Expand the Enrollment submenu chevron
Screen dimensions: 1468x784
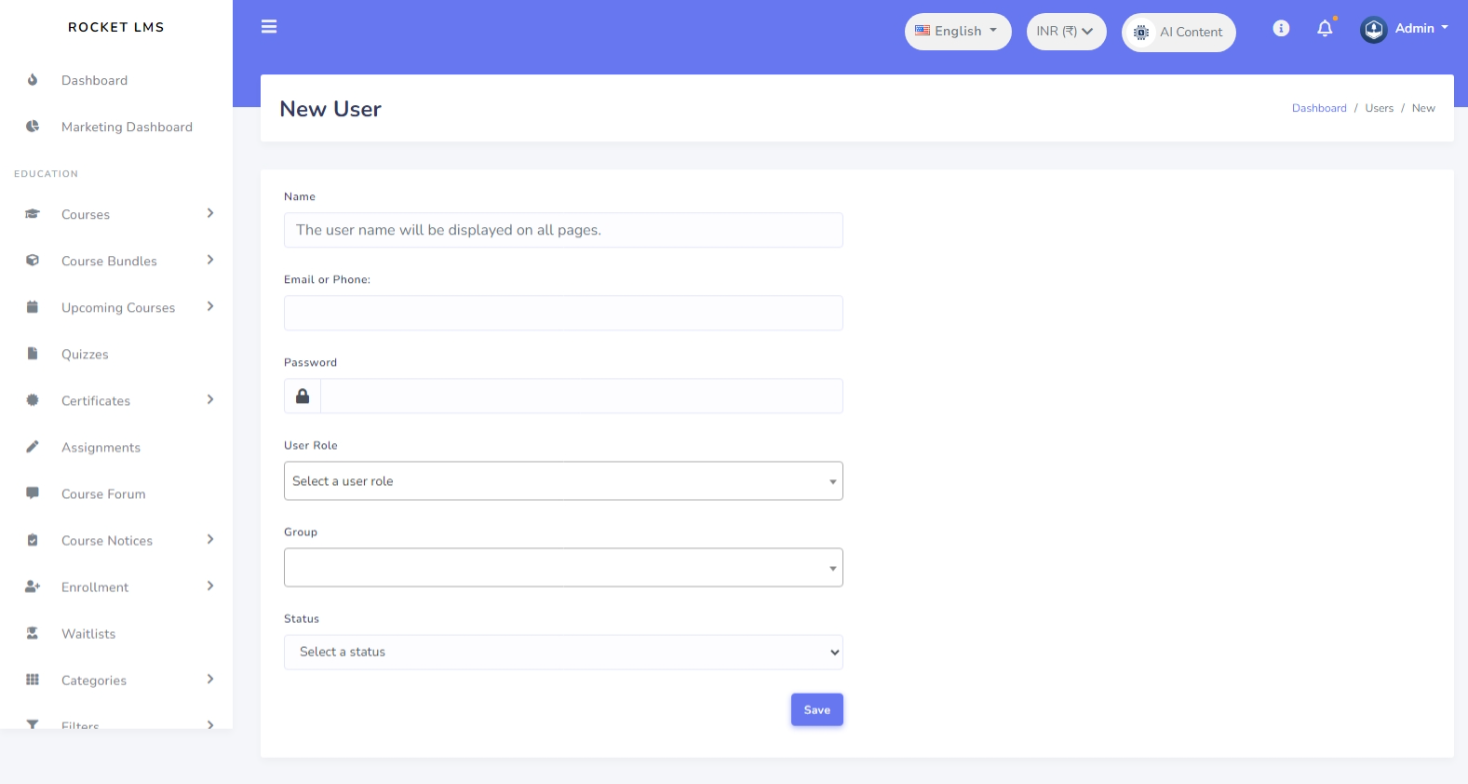(x=210, y=586)
